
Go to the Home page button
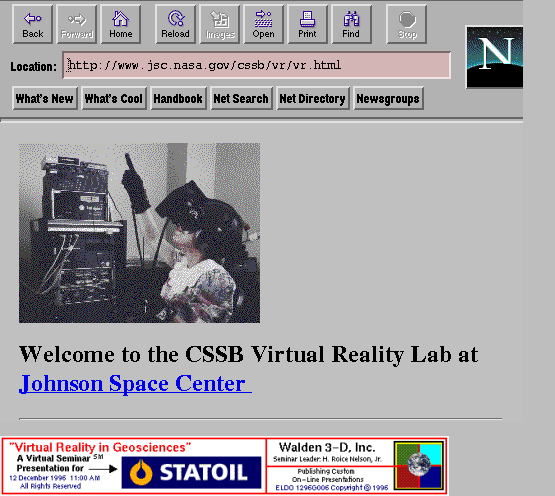tap(121, 24)
